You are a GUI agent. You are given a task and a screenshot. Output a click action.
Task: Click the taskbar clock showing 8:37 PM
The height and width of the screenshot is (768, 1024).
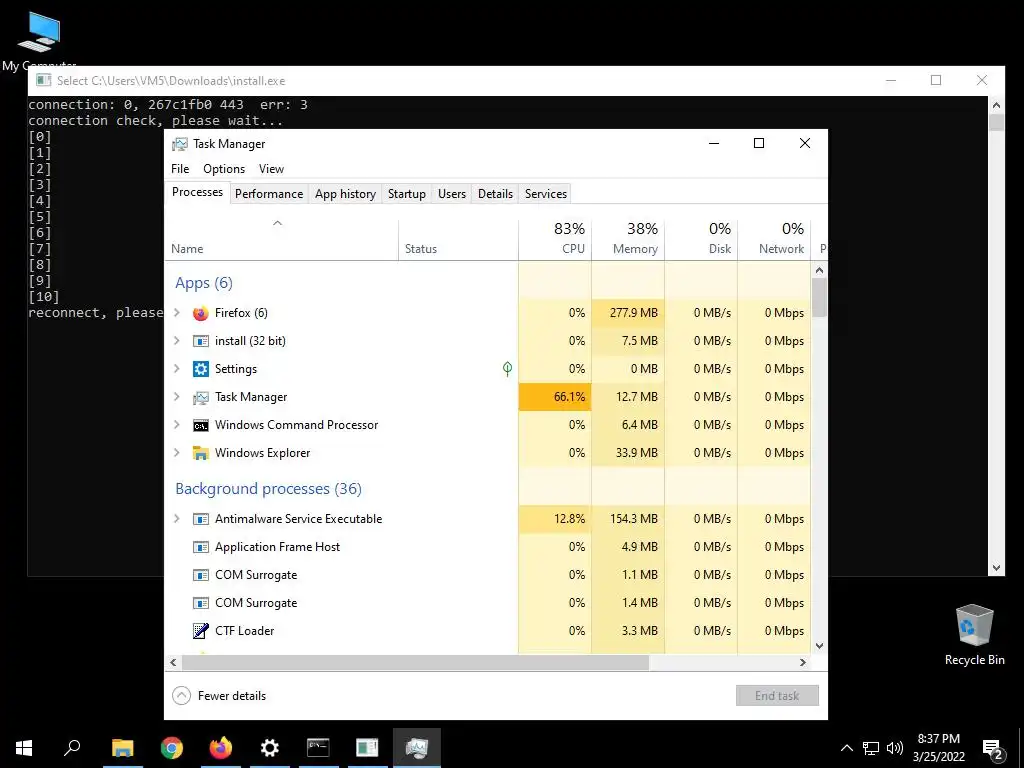click(938, 748)
